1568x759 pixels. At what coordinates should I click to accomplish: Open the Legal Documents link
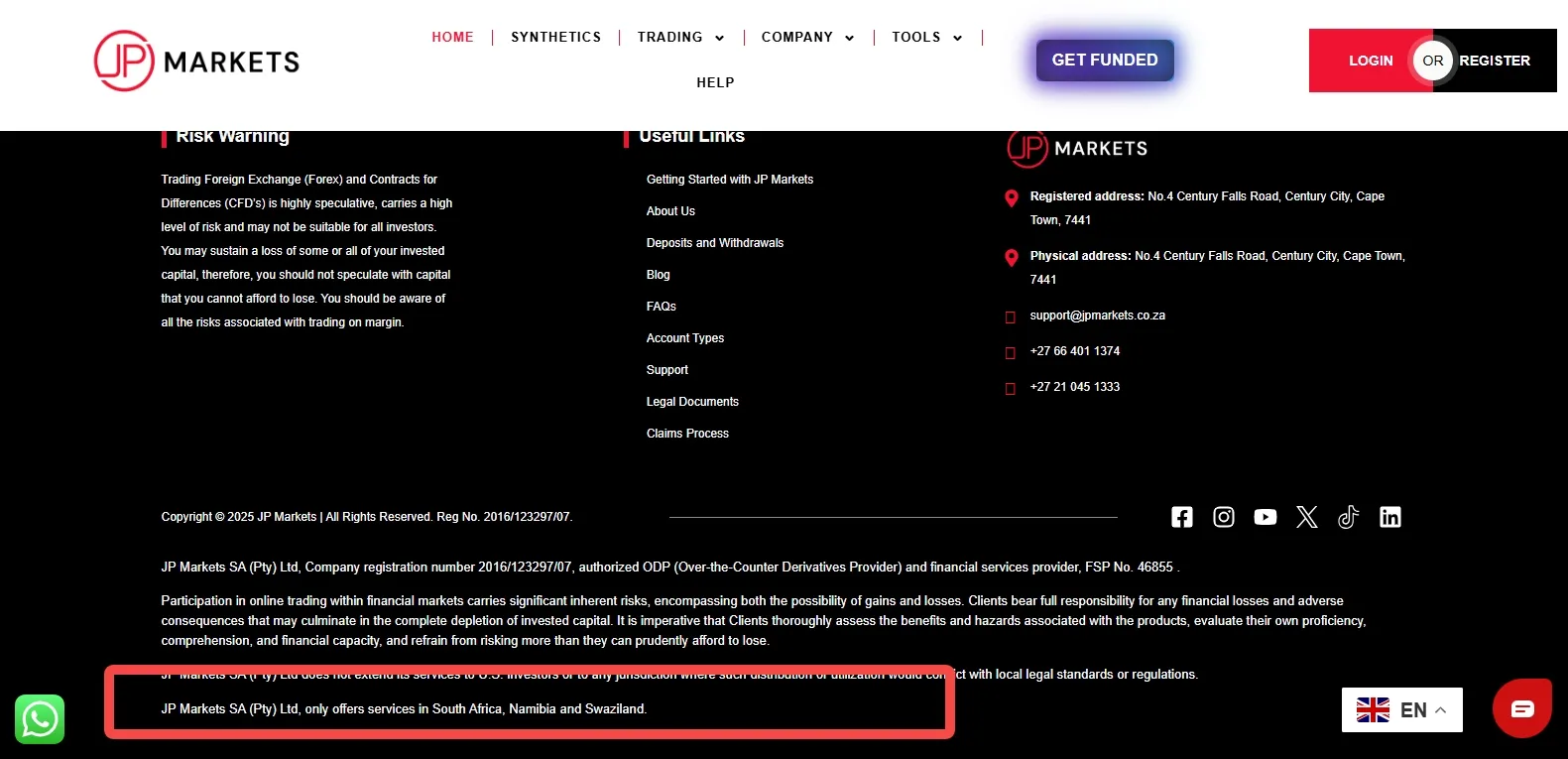(692, 402)
